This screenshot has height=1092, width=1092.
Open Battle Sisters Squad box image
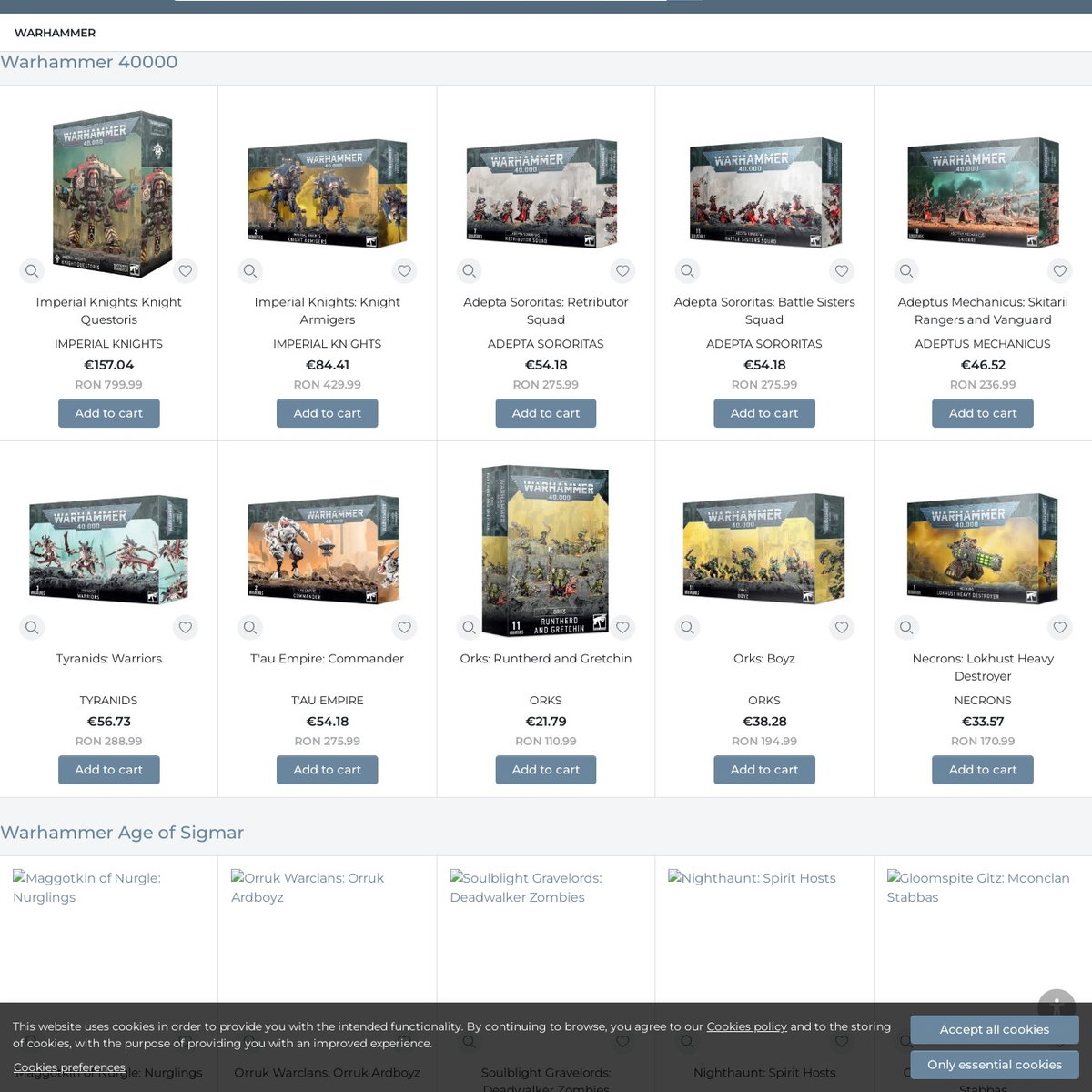(x=765, y=193)
